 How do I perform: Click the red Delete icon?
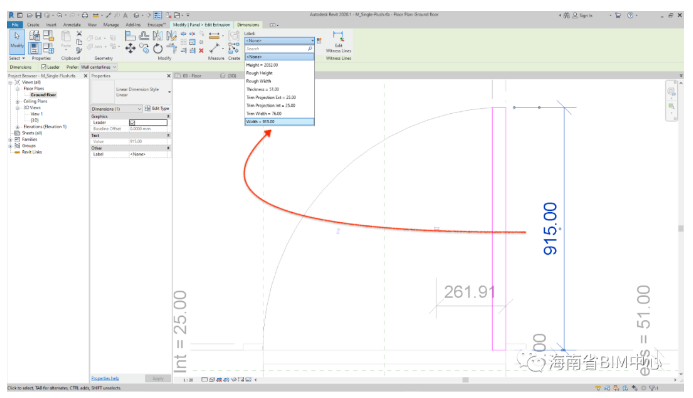(x=201, y=51)
